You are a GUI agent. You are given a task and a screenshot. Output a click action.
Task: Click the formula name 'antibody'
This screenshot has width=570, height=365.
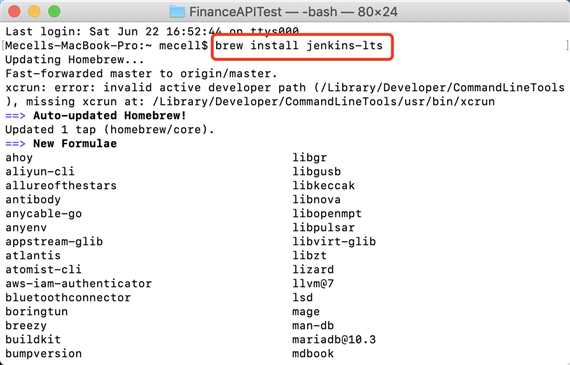(x=33, y=200)
